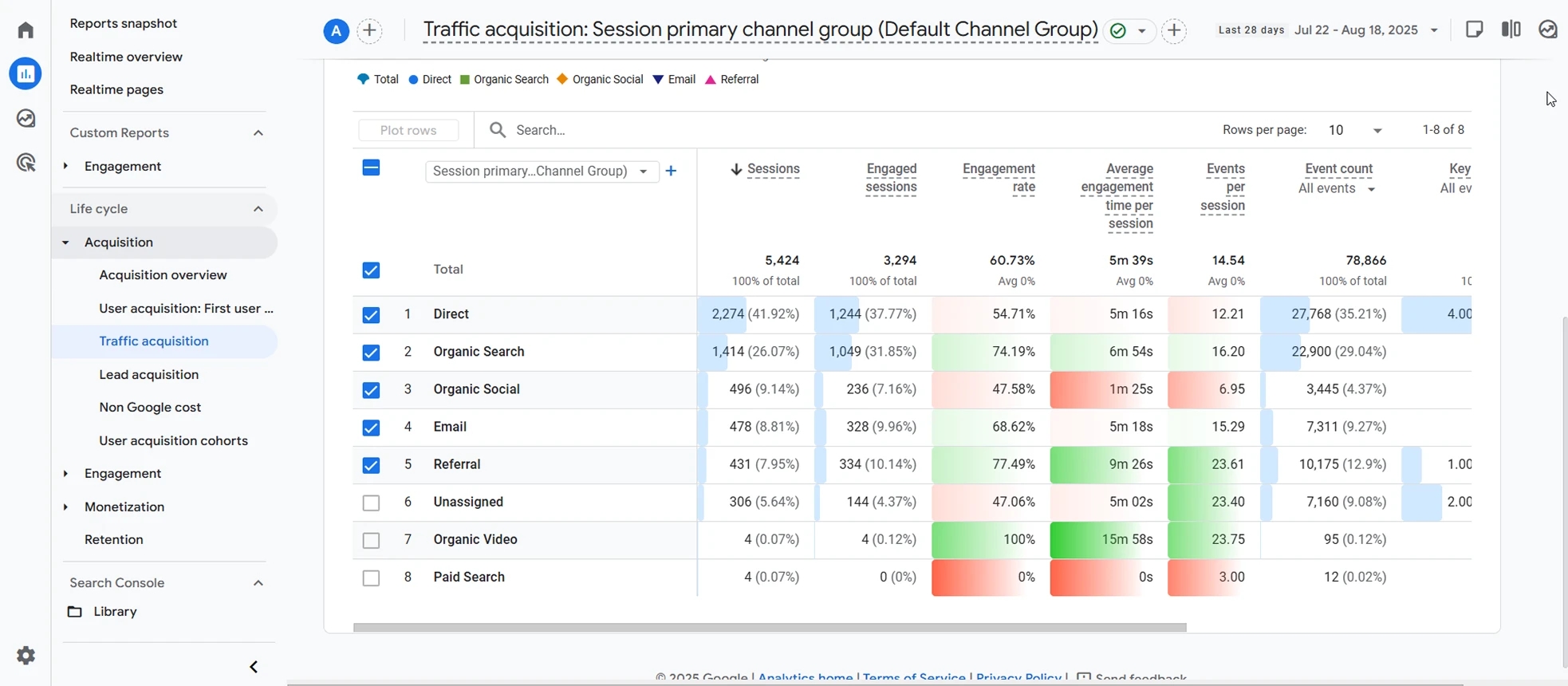This screenshot has height=686, width=1568.
Task: Open the Explore icon in left rail
Action: point(26,119)
